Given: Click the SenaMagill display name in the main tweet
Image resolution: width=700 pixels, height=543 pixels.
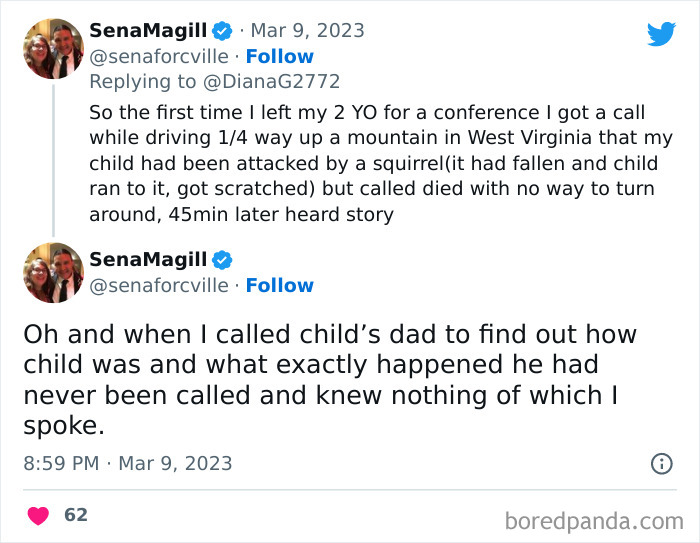Looking at the screenshot, I should [x=147, y=260].
